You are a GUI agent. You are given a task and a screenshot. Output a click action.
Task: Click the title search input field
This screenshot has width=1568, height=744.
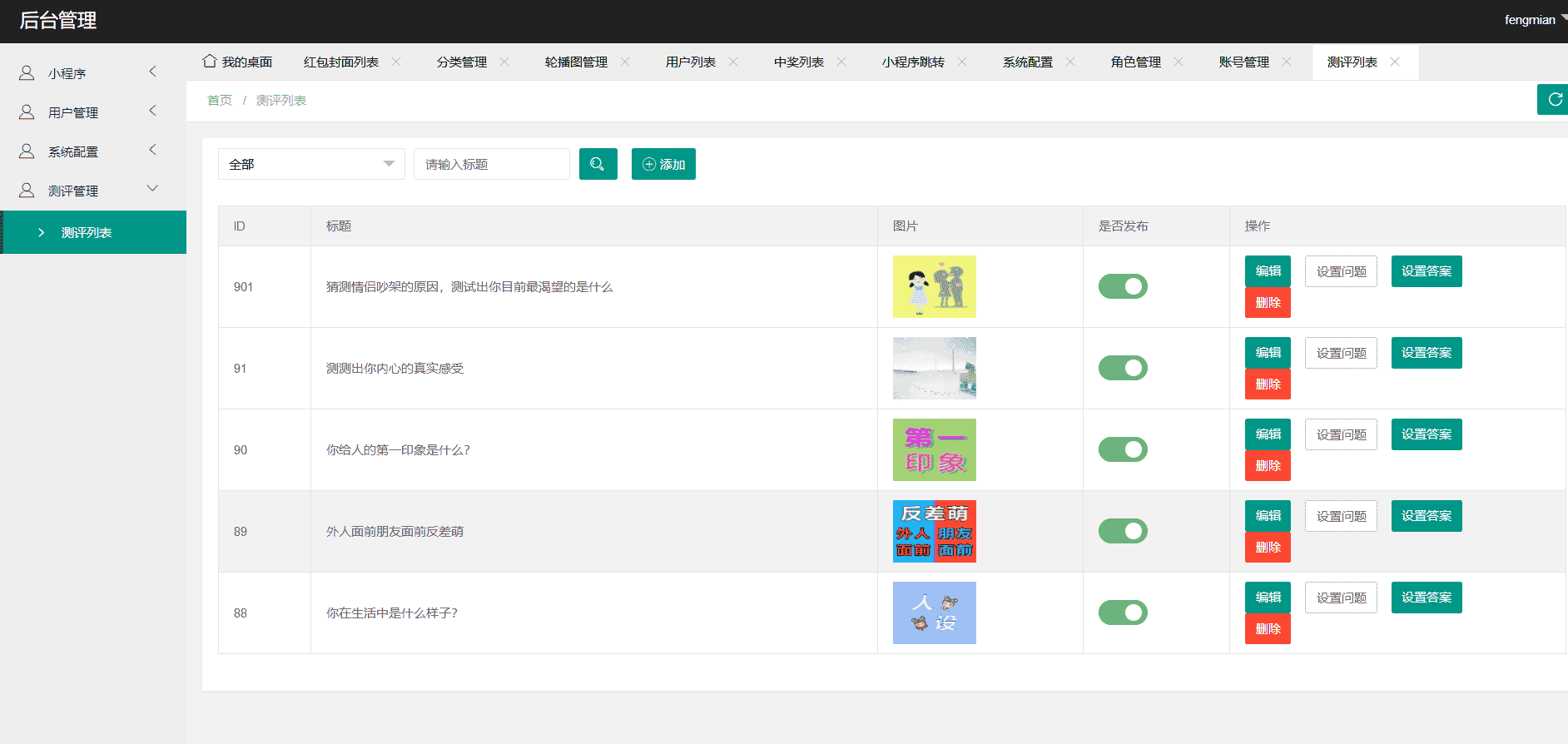pos(491,164)
